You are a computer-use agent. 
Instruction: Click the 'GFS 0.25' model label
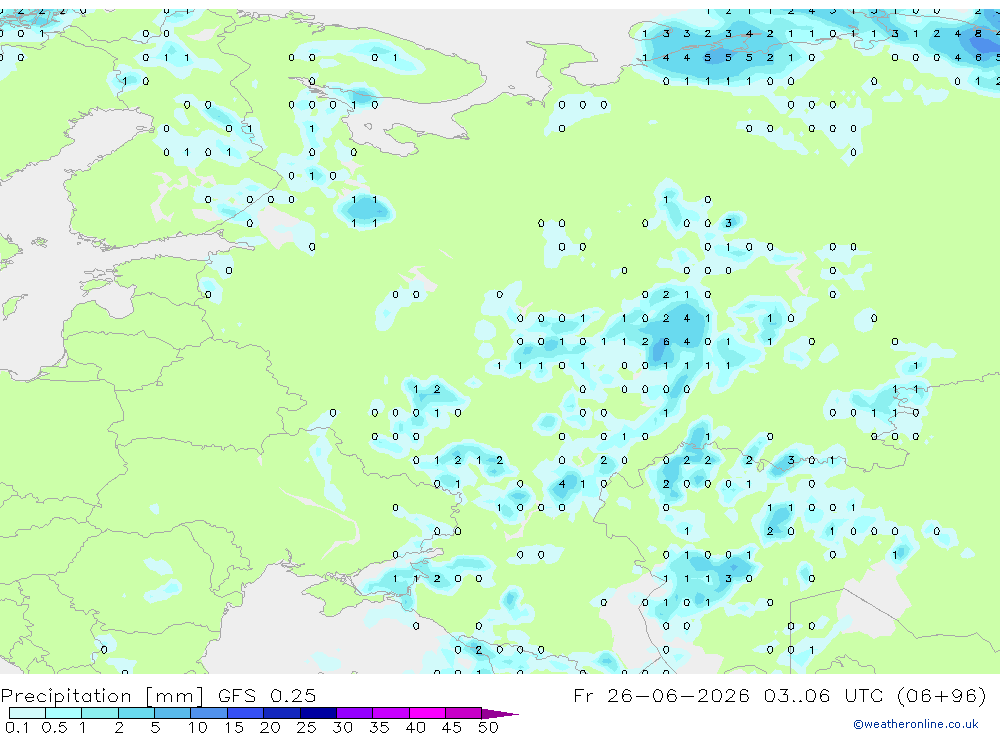pyautogui.click(x=267, y=695)
